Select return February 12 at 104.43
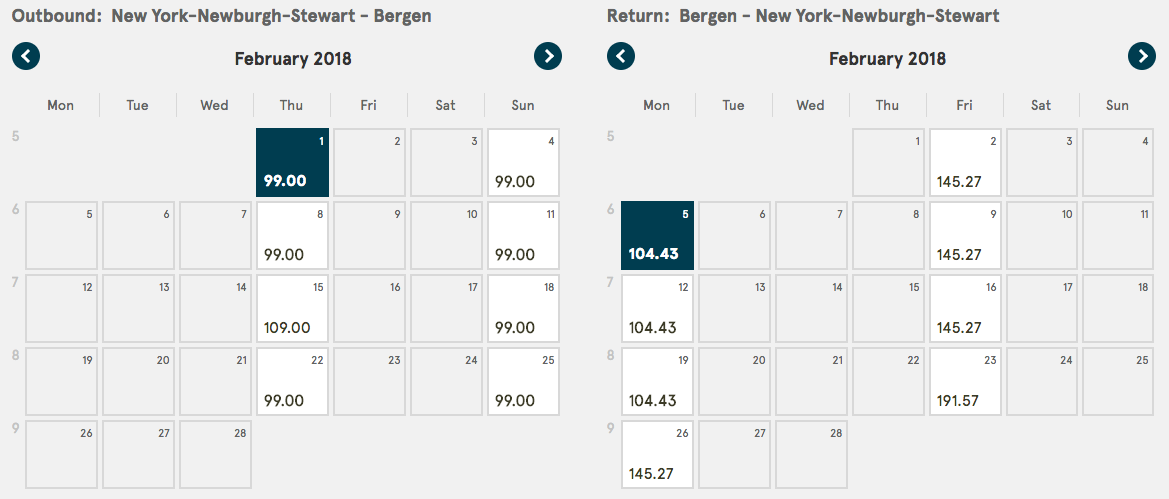 click(x=656, y=308)
